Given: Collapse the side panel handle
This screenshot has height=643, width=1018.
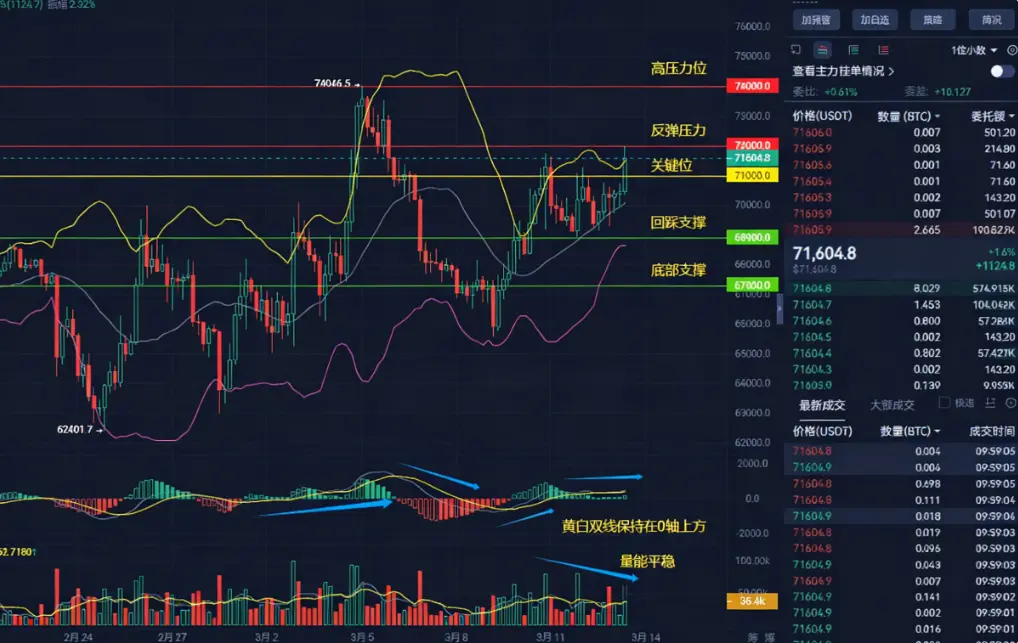Looking at the screenshot, I should pyautogui.click(x=780, y=309).
